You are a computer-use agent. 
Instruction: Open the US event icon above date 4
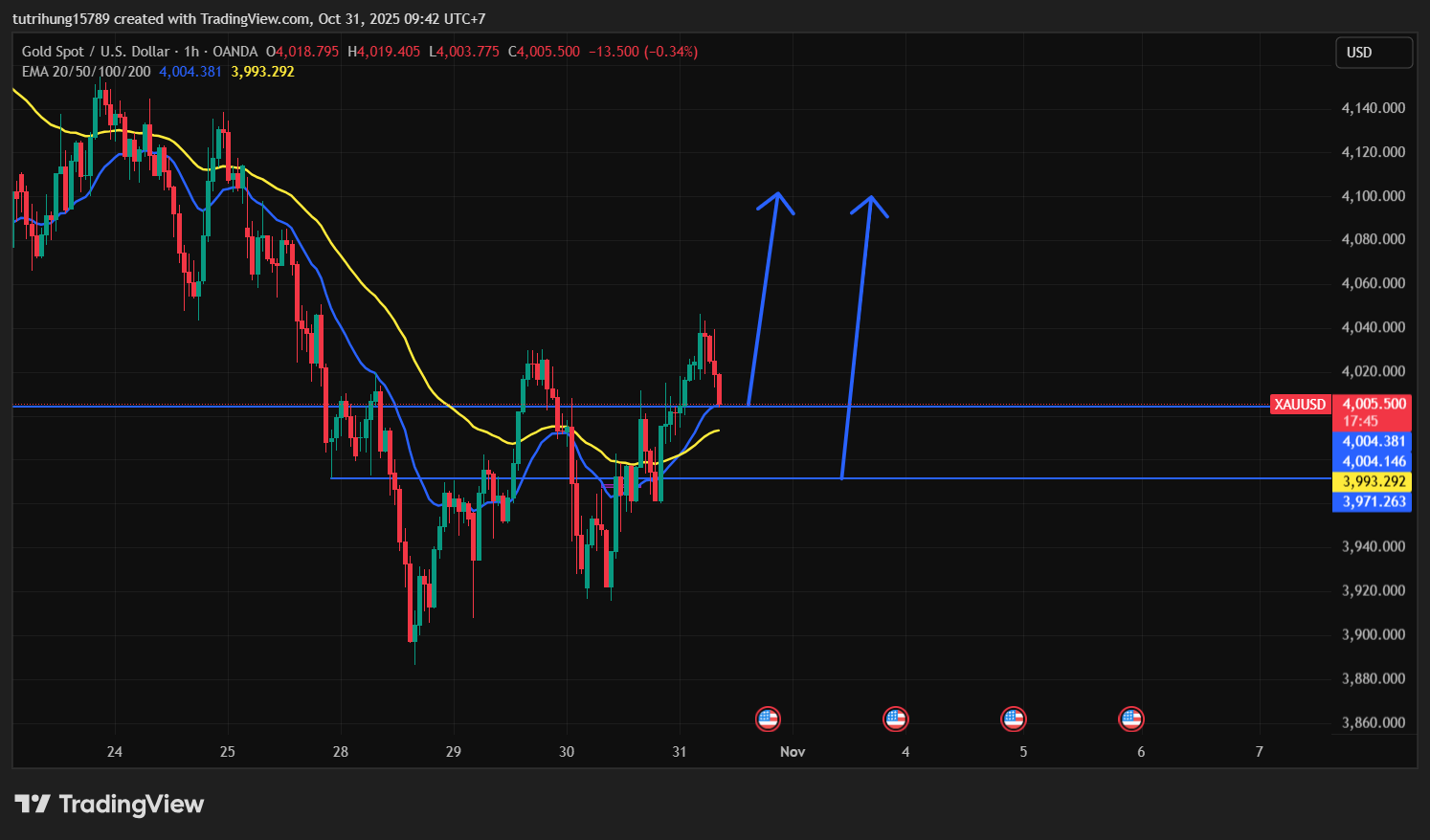895,718
